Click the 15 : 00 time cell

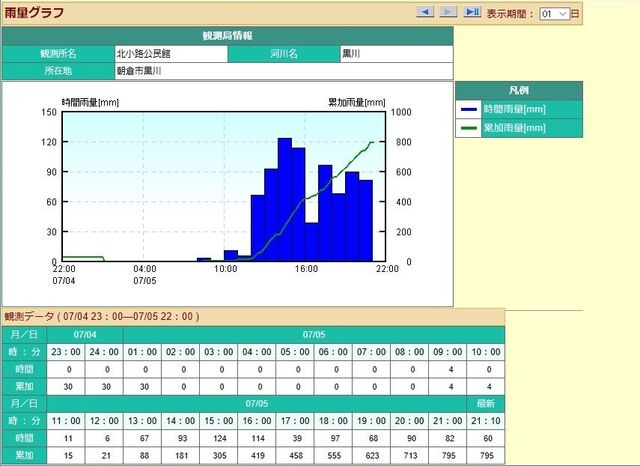point(219,421)
